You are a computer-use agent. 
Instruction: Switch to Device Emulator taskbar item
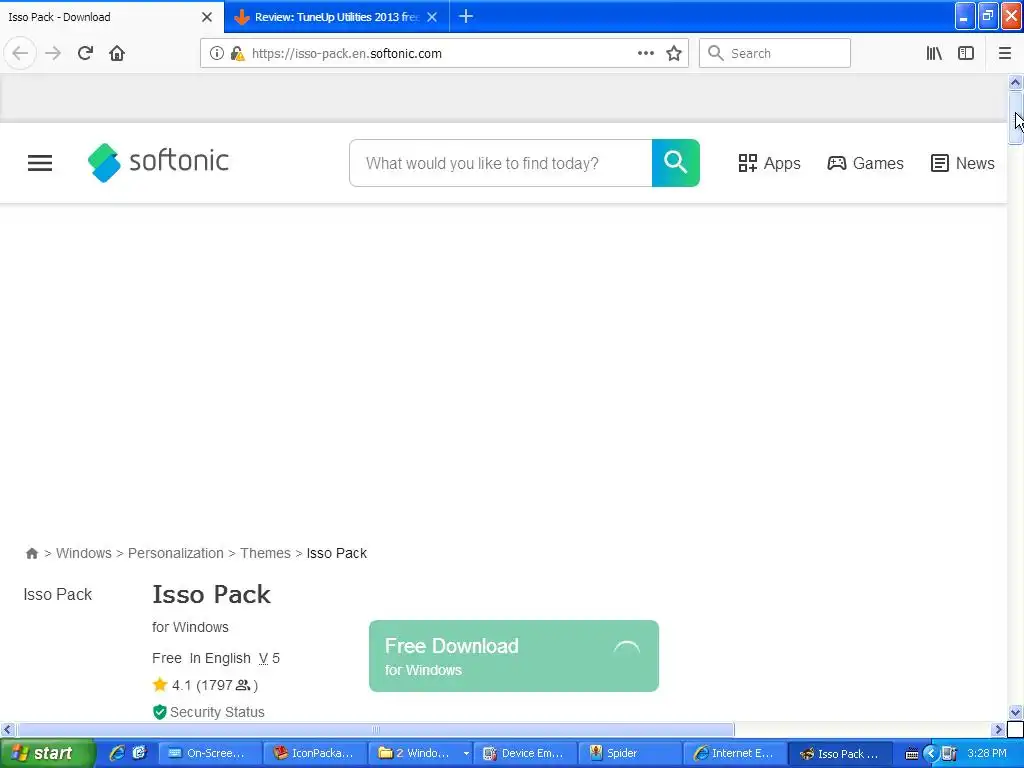526,753
